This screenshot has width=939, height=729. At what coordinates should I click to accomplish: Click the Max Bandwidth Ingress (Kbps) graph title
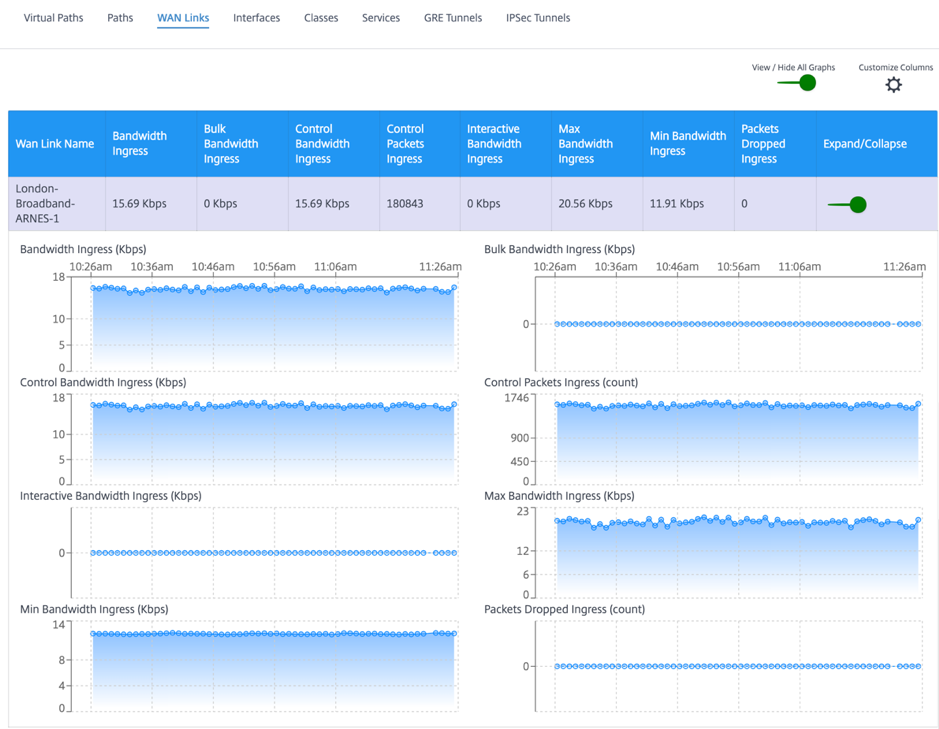[x=559, y=496]
